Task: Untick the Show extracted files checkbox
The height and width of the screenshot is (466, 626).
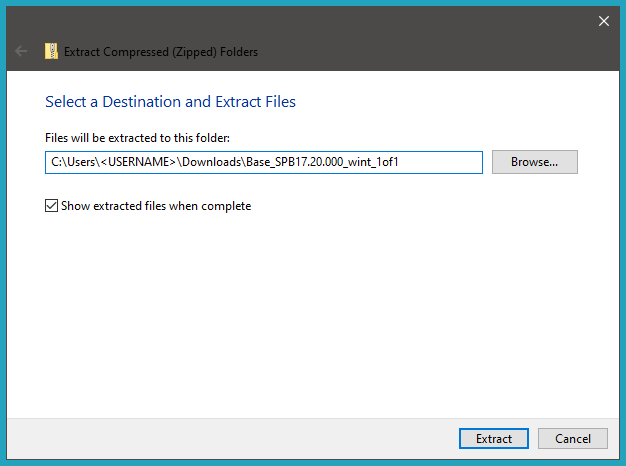Action: [x=52, y=206]
